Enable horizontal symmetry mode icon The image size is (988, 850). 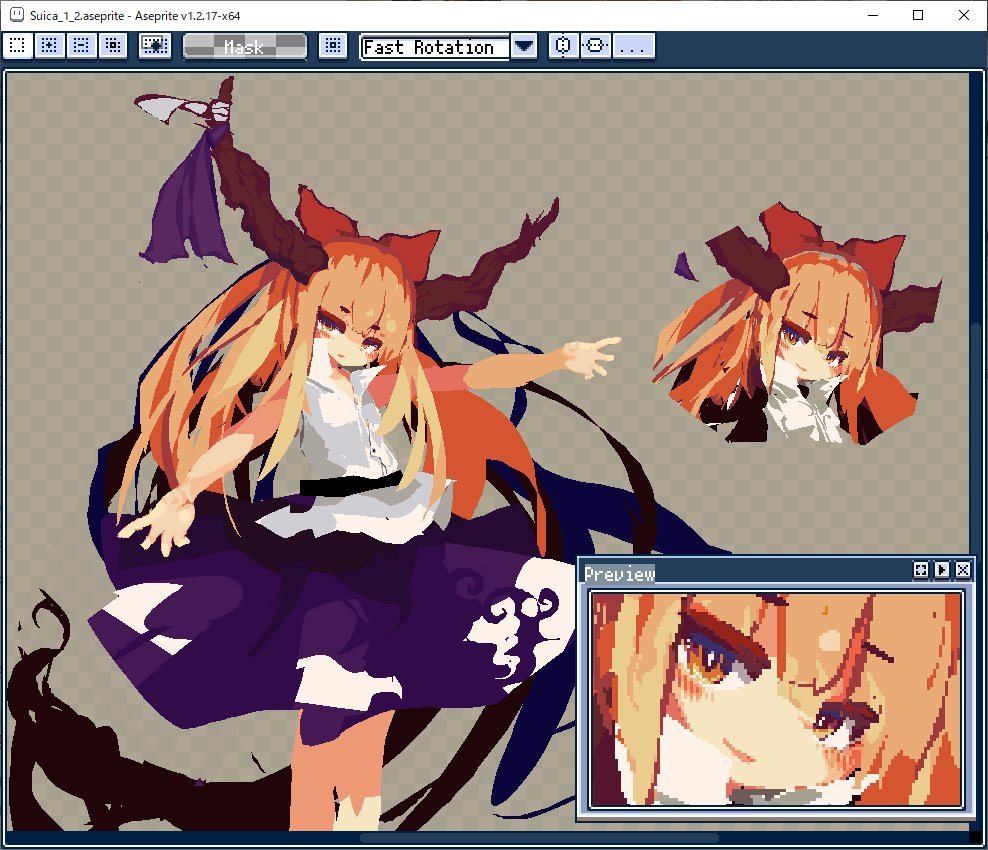click(x=595, y=46)
